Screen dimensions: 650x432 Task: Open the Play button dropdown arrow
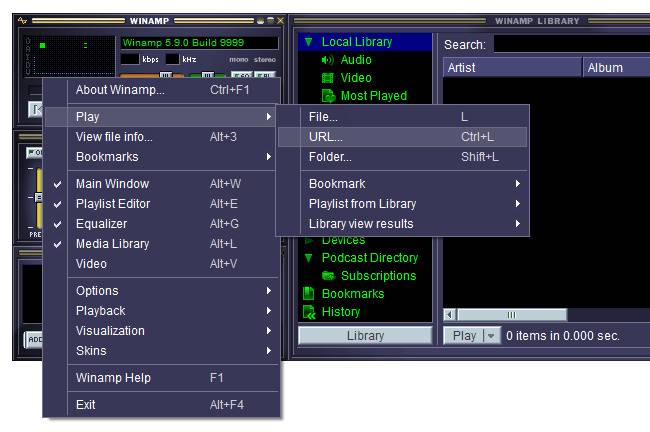(491, 335)
